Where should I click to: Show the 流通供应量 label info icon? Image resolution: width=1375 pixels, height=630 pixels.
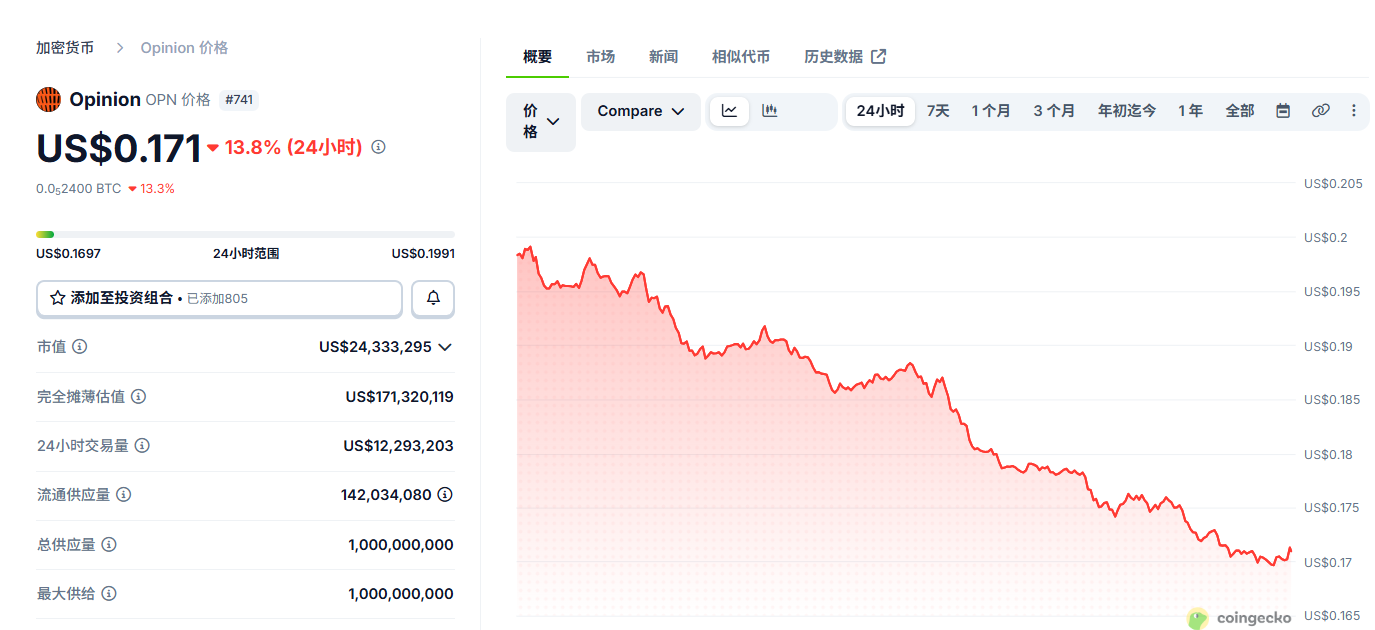tap(124, 495)
